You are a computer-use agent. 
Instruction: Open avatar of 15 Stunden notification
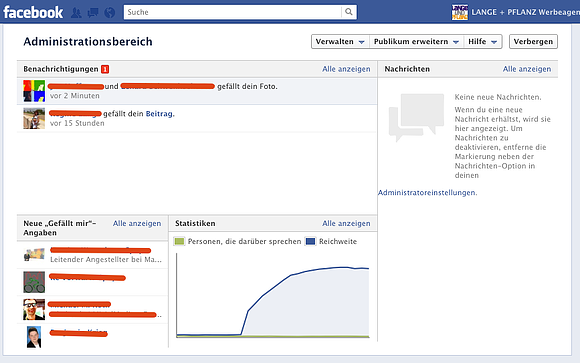[34, 118]
